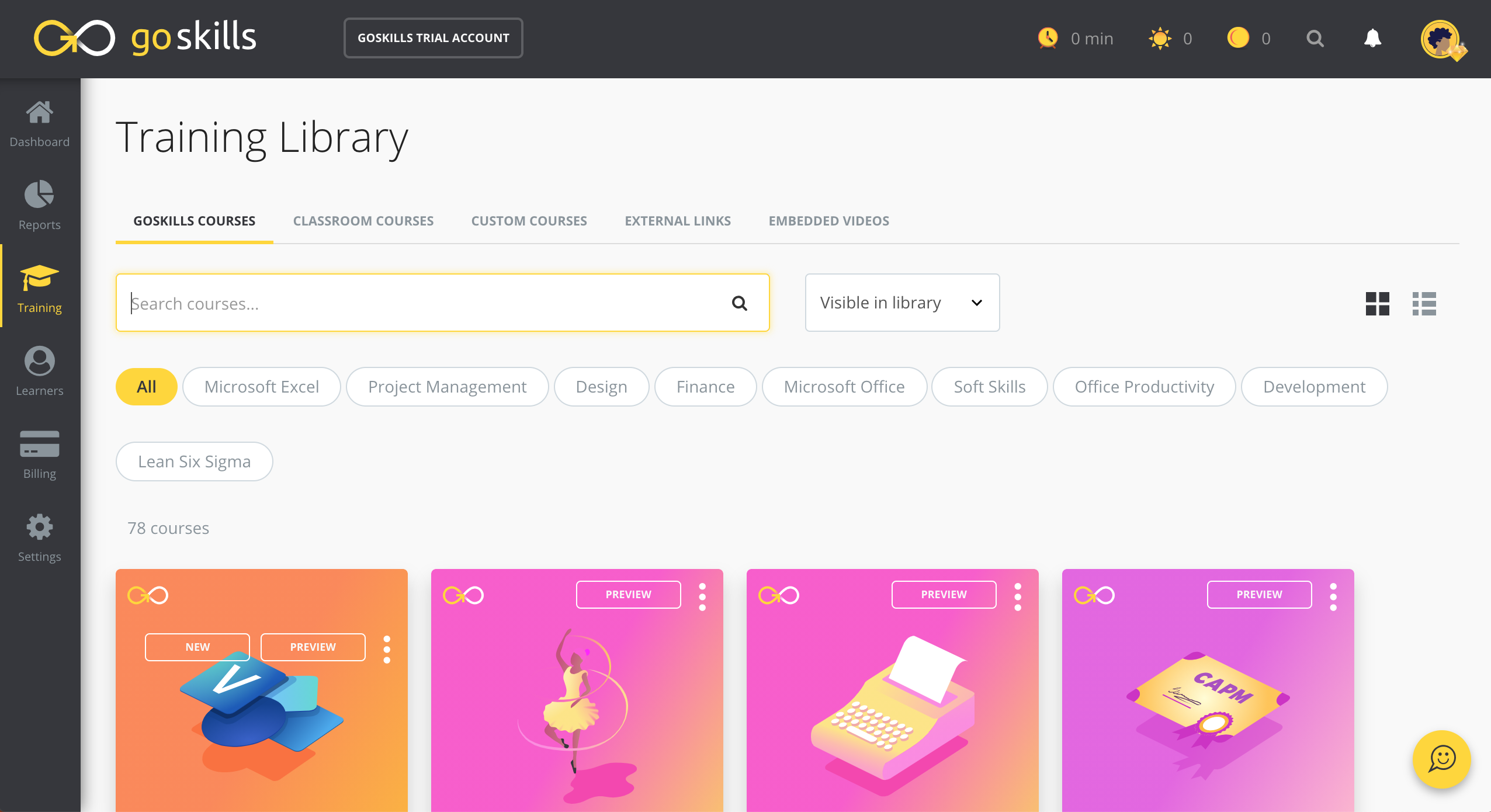Filter by Soft Skills category
The width and height of the screenshot is (1491, 812).
(989, 387)
